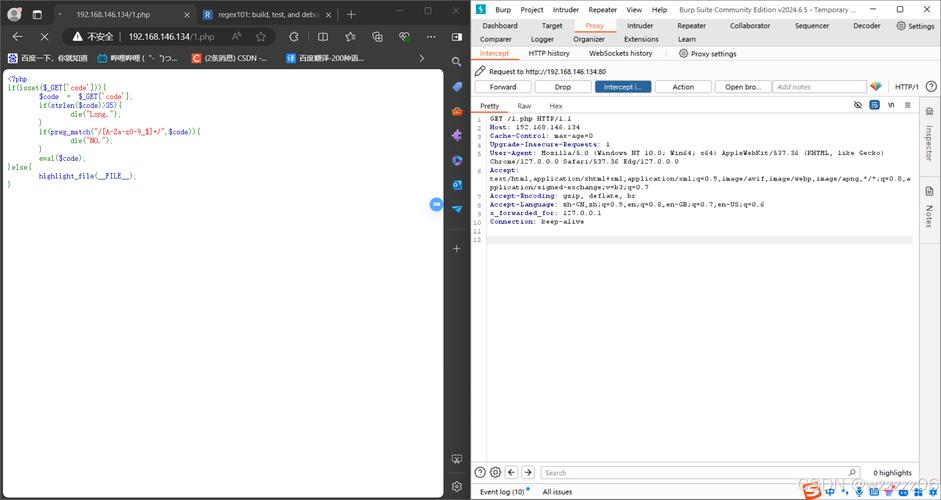The image size is (941, 500).
Task: Click the Edge address bar URL
Action: tap(171, 37)
